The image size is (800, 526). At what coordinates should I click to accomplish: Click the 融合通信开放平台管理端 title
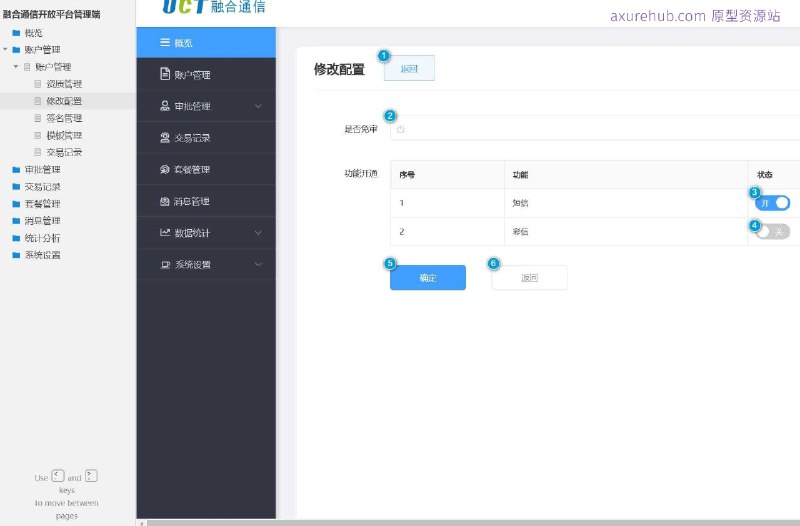[x=52, y=14]
